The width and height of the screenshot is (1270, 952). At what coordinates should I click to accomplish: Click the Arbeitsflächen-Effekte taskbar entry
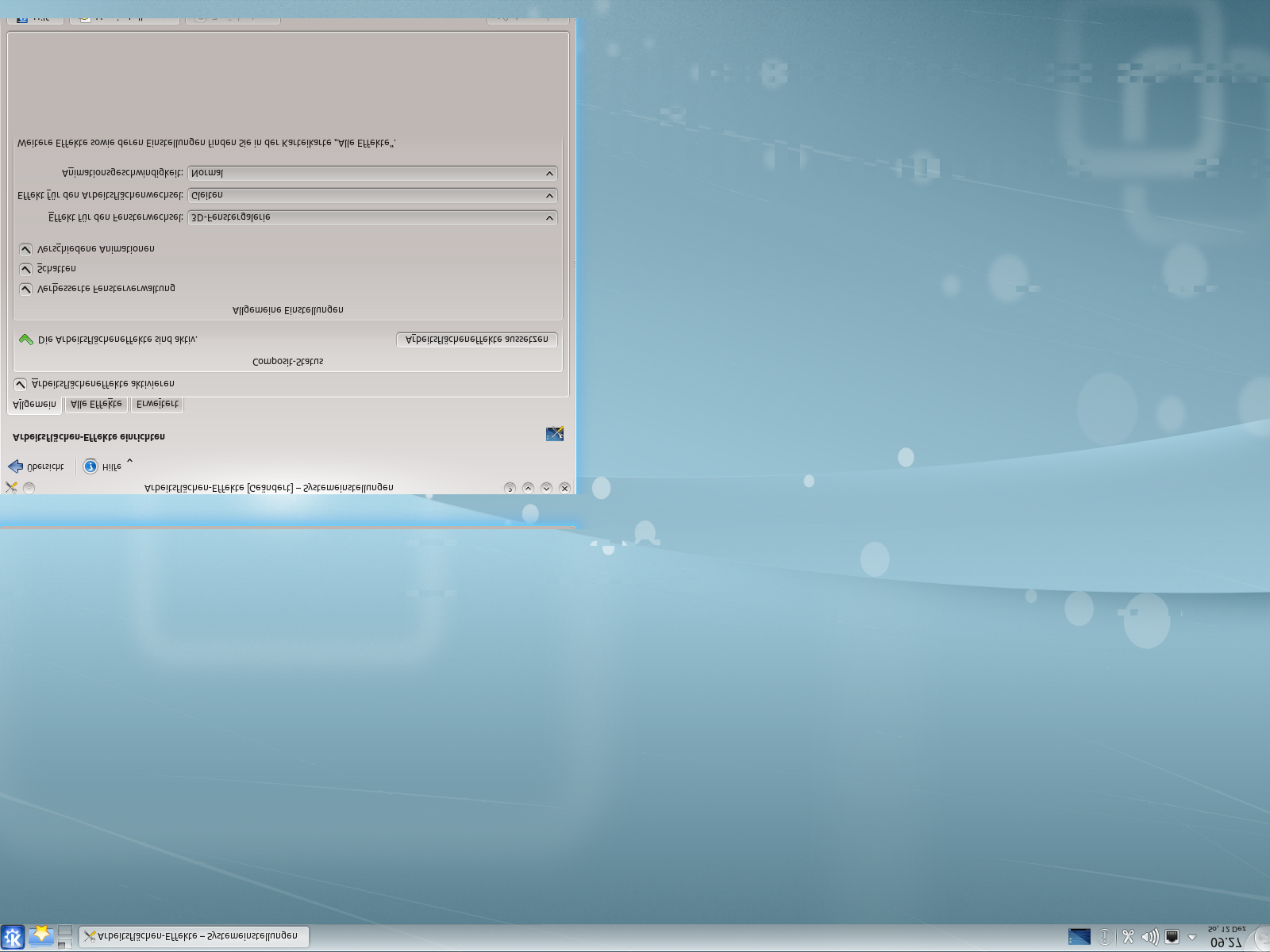[194, 936]
